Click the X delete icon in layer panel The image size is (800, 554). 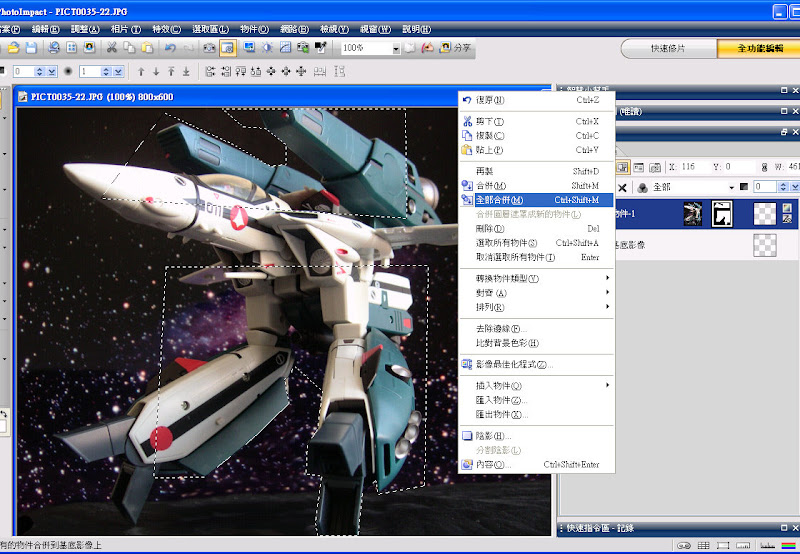[x=622, y=188]
